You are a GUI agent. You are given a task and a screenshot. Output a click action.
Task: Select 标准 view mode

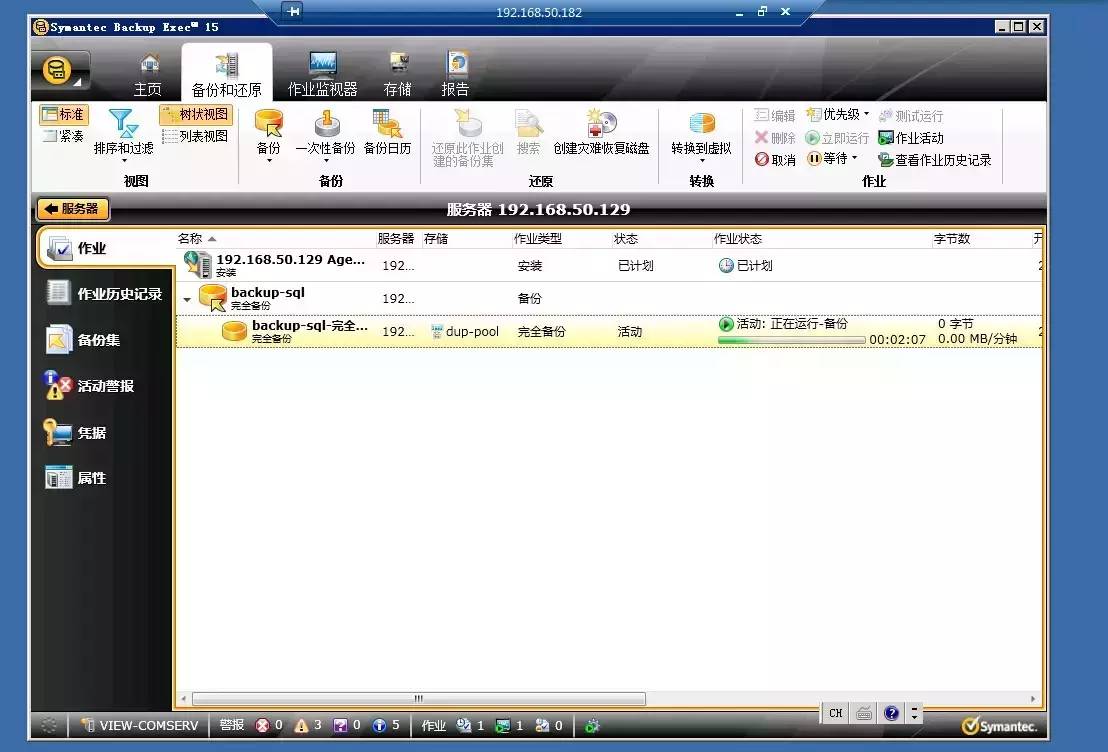click(64, 114)
